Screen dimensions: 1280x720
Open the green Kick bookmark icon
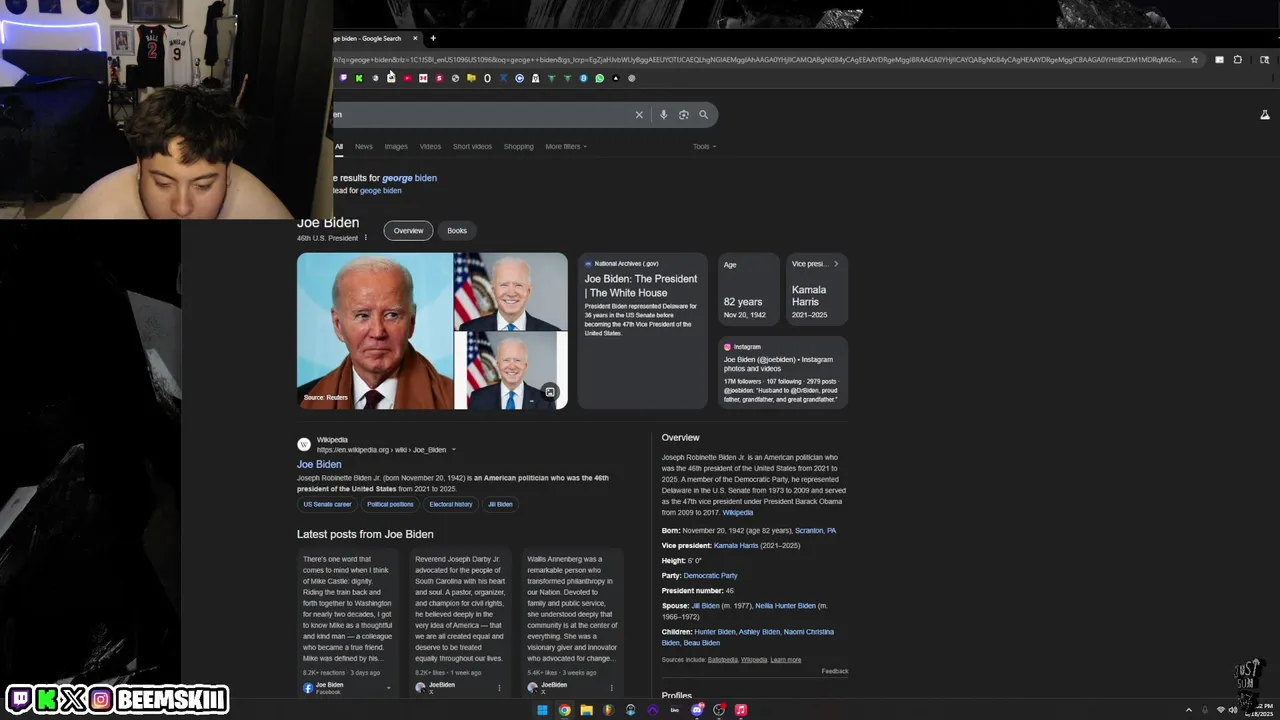tap(359, 78)
